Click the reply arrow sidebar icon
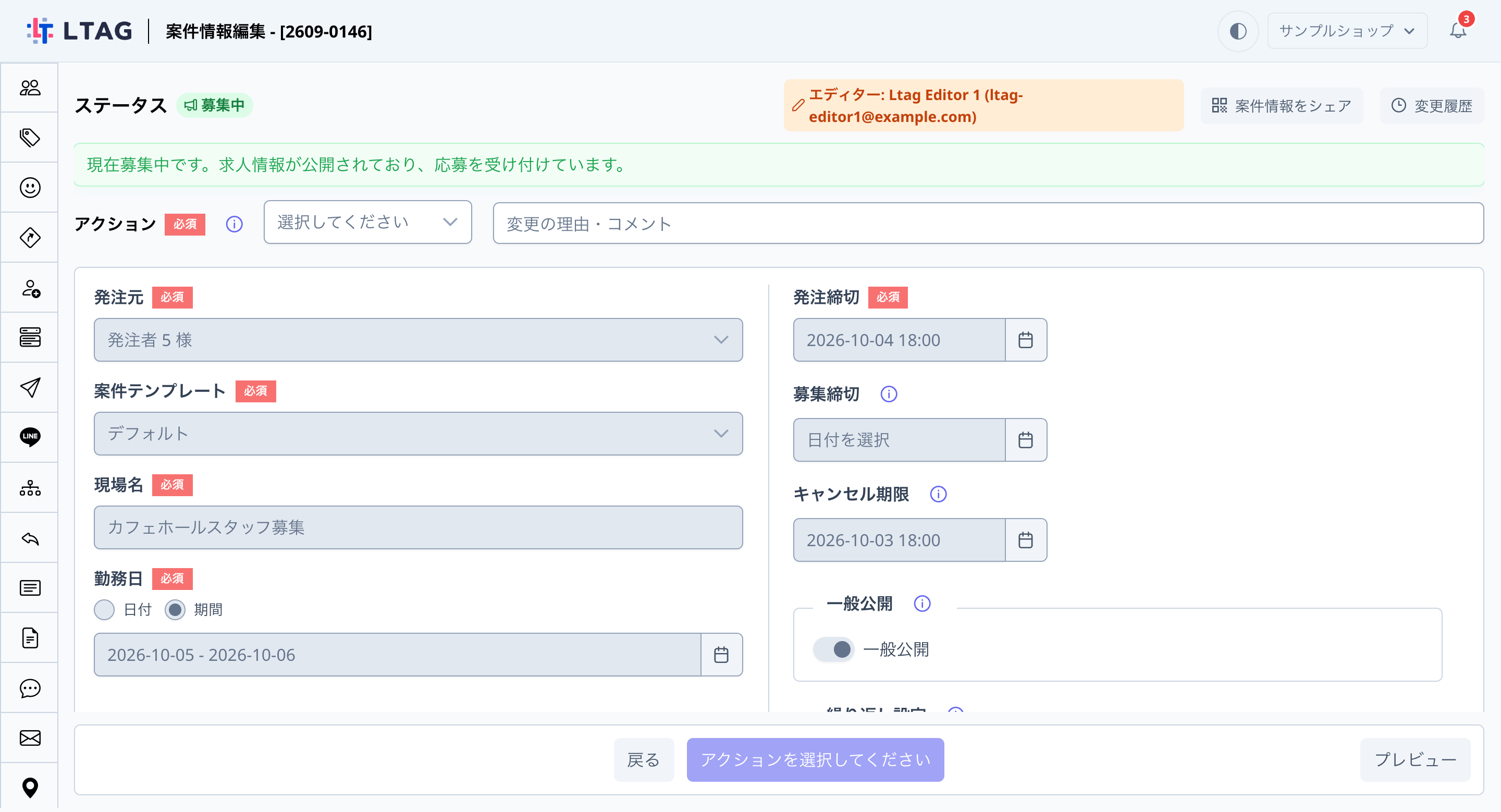This screenshot has width=1501, height=812. pos(30,539)
